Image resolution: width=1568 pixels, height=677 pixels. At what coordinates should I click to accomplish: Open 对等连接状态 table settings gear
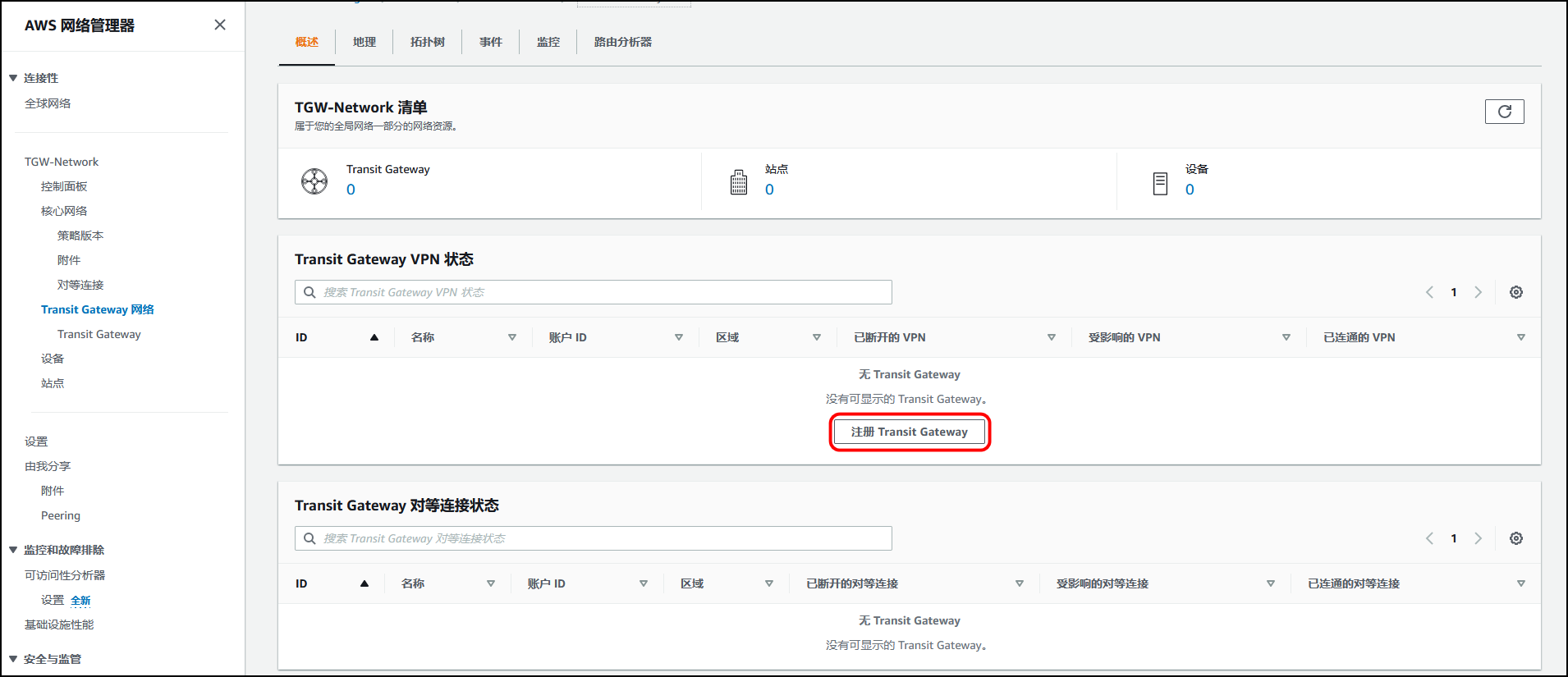pyautogui.click(x=1516, y=538)
